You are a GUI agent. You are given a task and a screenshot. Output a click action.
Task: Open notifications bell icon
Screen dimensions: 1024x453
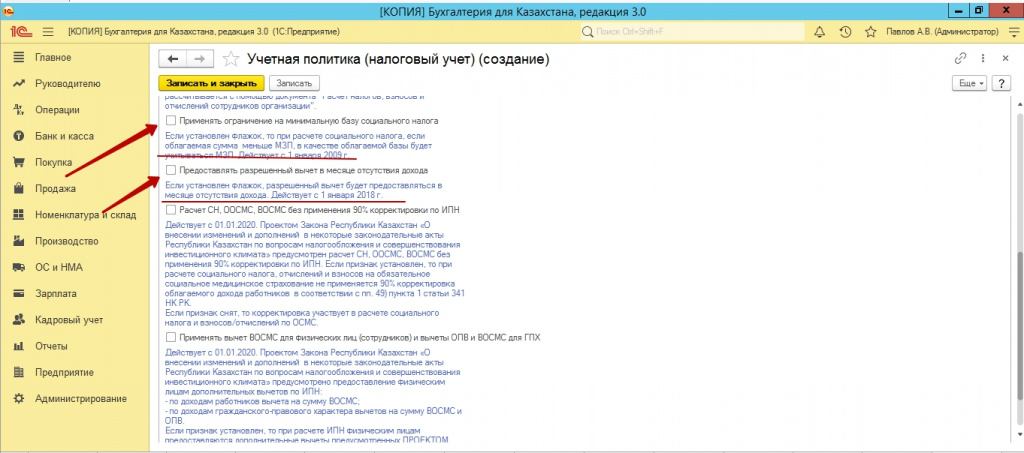click(x=820, y=31)
